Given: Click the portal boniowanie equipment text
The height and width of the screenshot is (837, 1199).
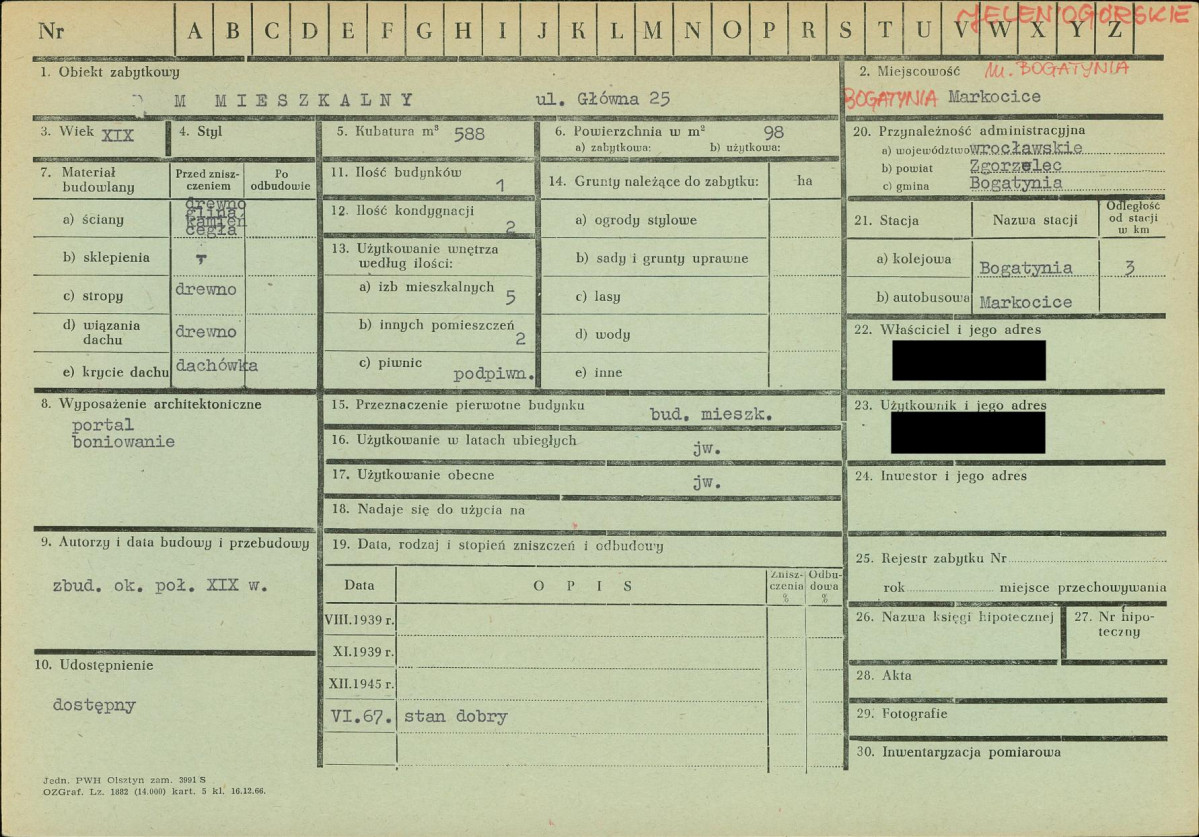Looking at the screenshot, I should (x=123, y=433).
